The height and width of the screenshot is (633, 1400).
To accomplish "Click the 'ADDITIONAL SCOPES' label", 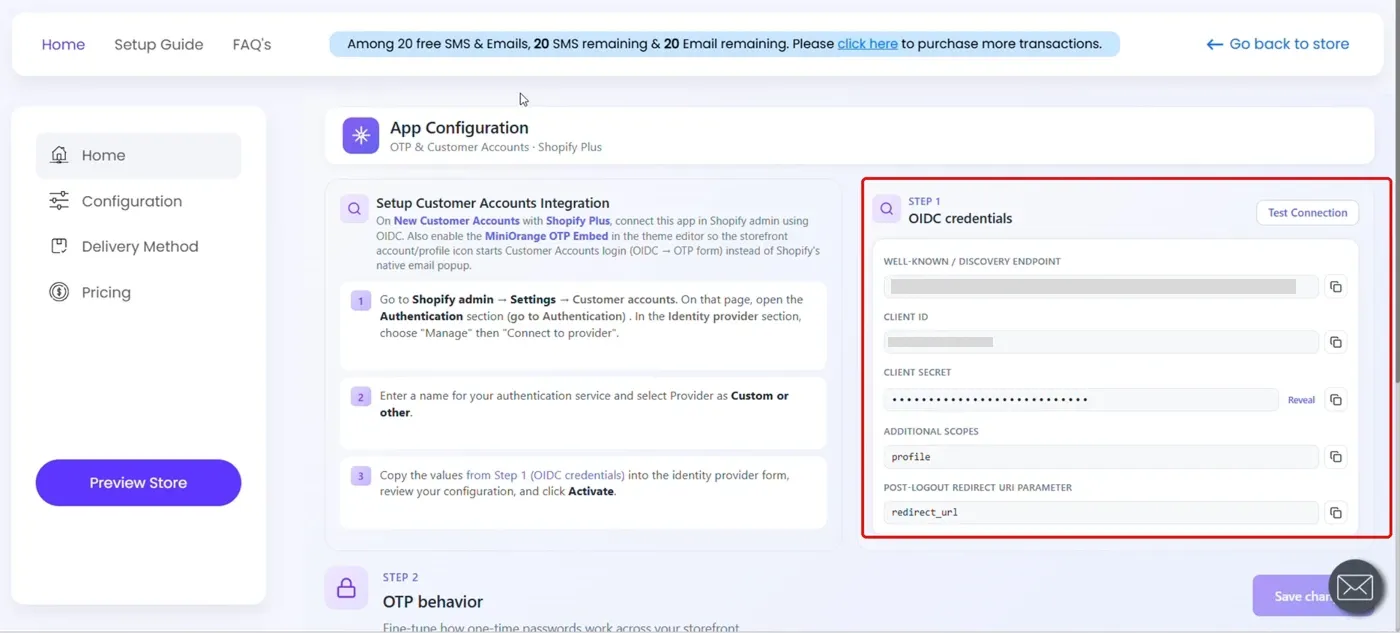I will coord(931,432).
